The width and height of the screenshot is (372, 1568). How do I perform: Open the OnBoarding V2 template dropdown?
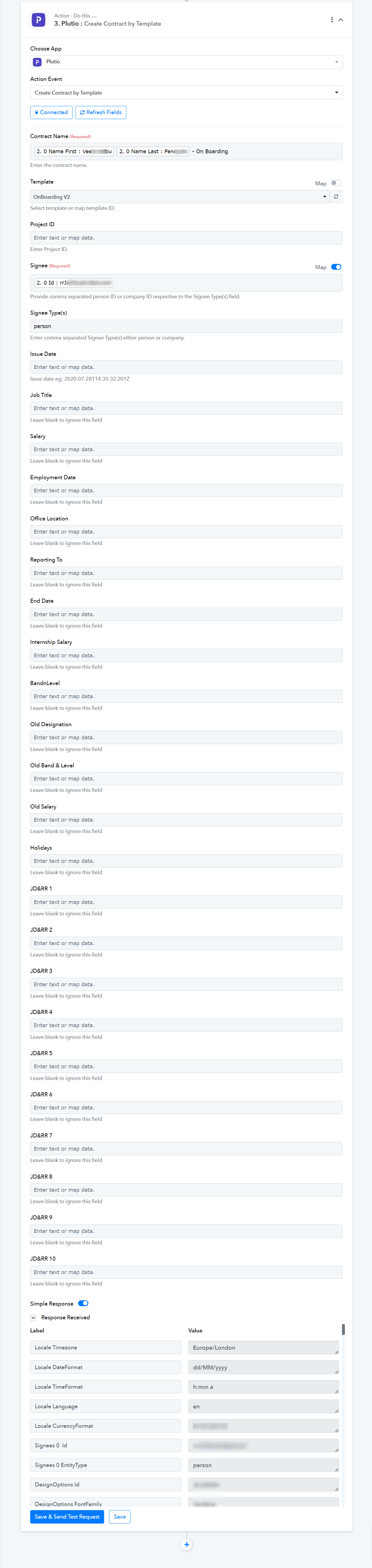pos(180,197)
